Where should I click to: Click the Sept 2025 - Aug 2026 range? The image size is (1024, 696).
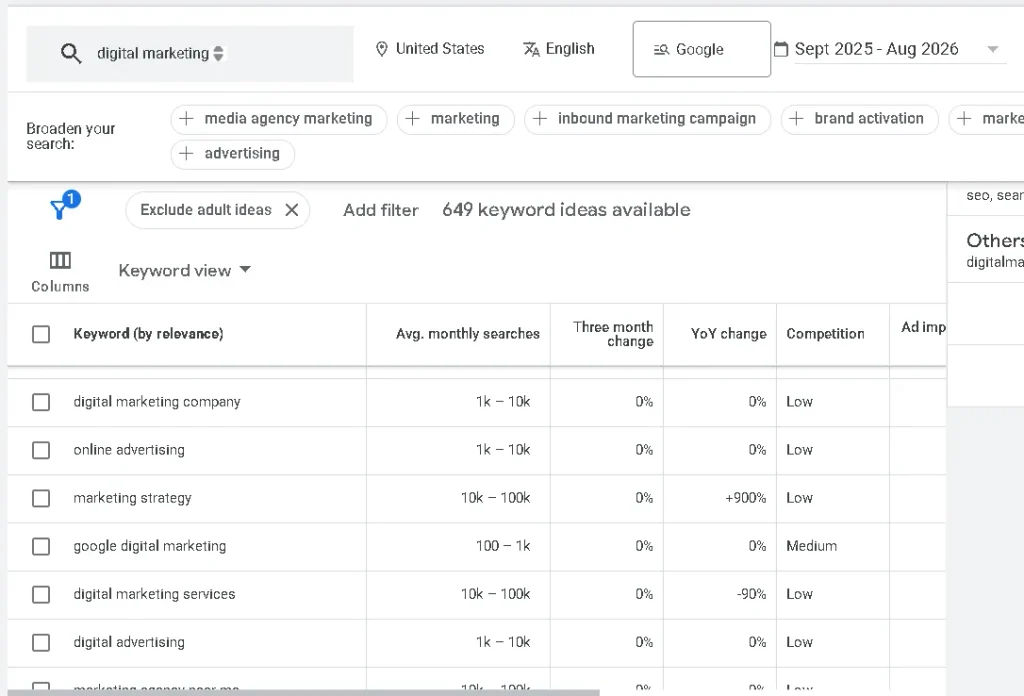(x=876, y=50)
